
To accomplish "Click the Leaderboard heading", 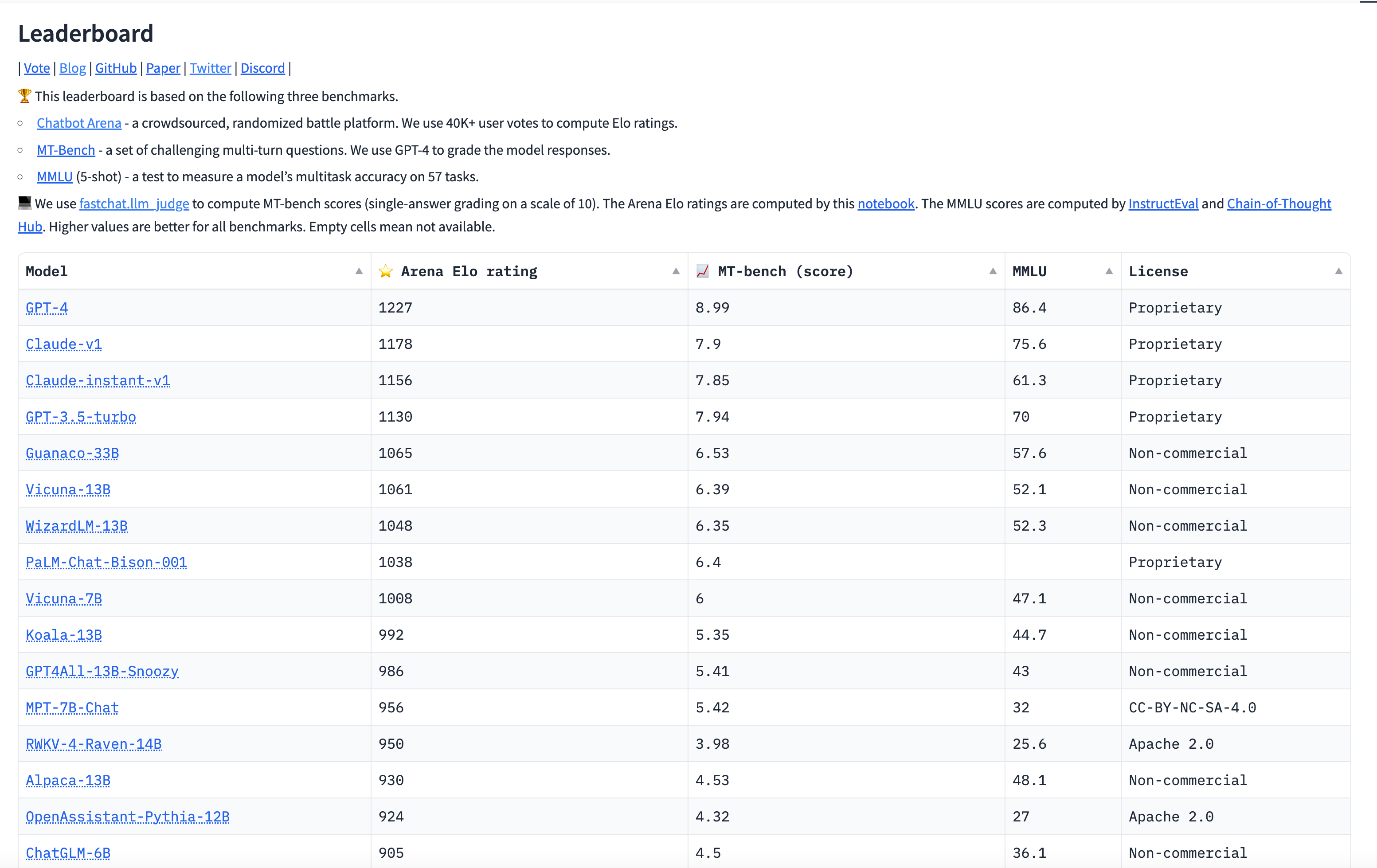I will 86,33.
